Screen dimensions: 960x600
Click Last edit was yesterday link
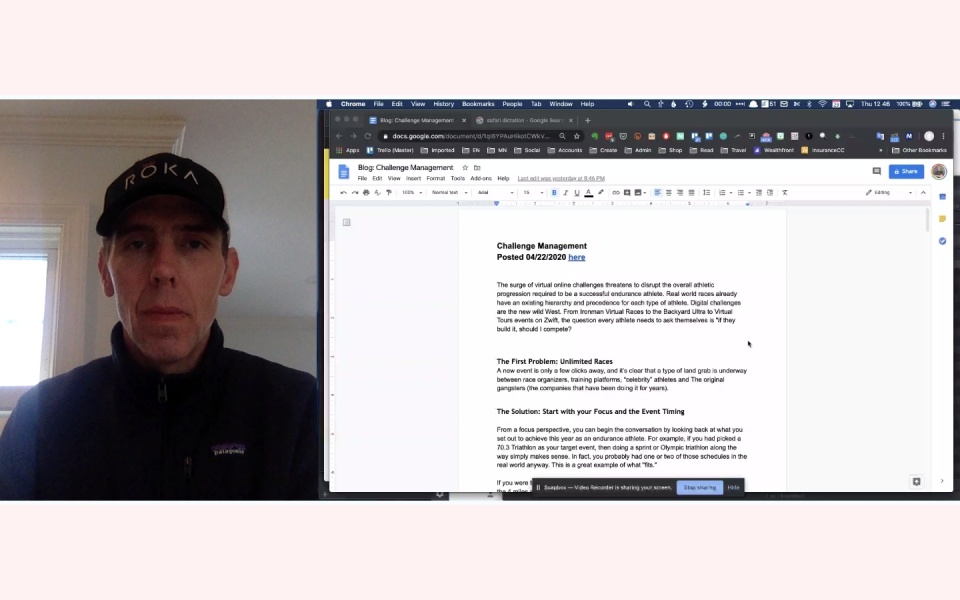pyautogui.click(x=561, y=179)
